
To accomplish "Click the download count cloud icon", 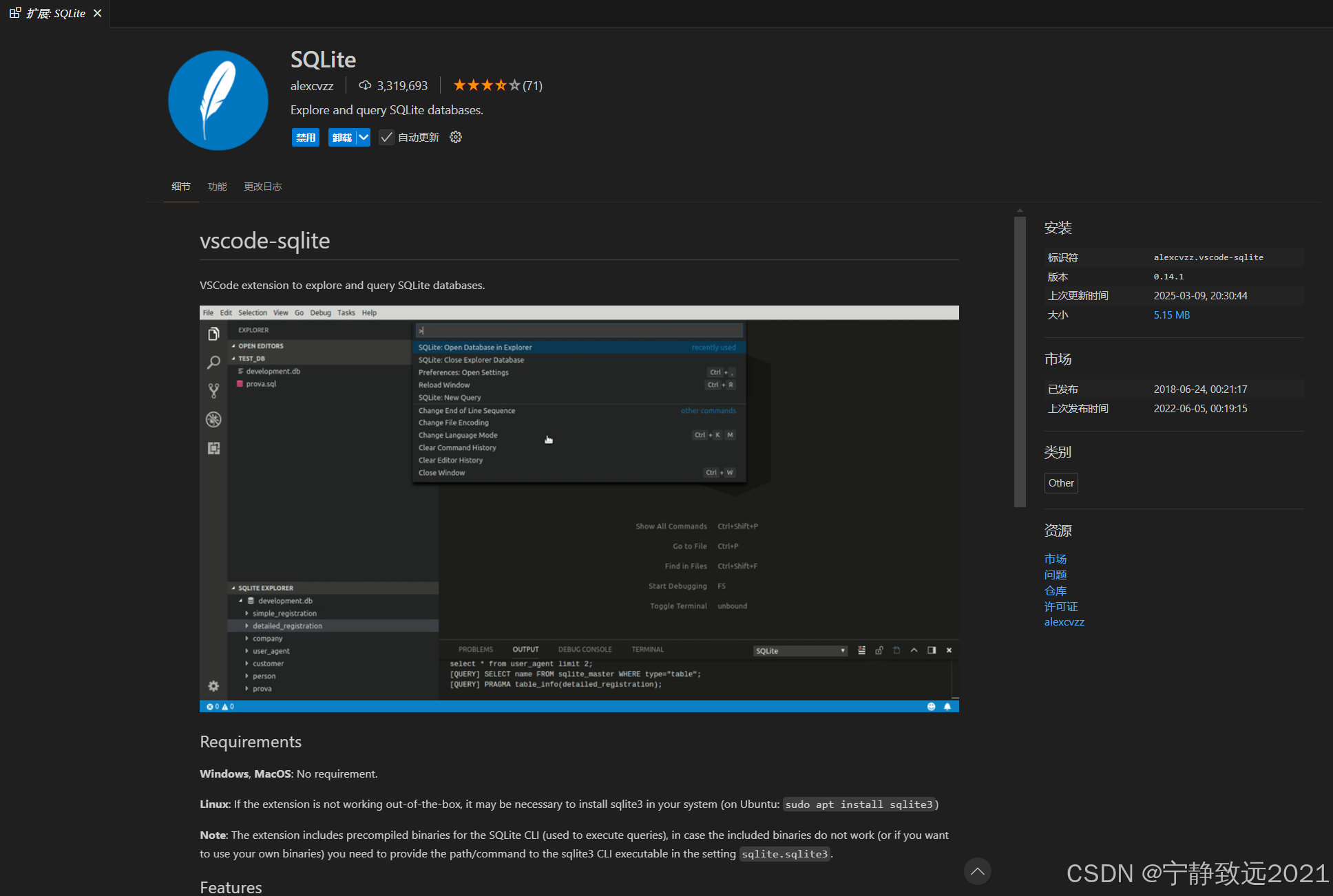I will tap(365, 85).
